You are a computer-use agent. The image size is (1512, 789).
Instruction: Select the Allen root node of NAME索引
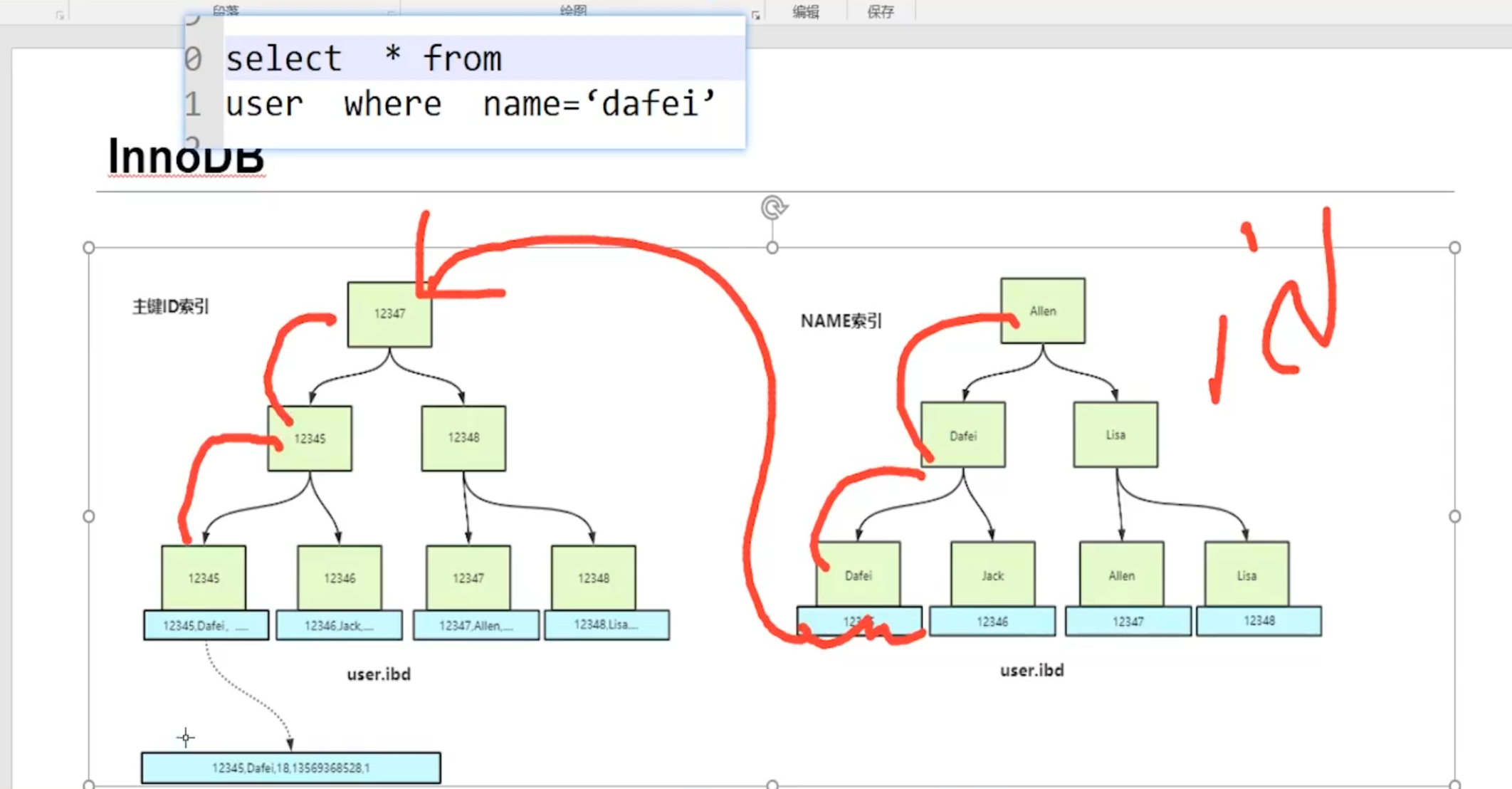tap(1042, 311)
